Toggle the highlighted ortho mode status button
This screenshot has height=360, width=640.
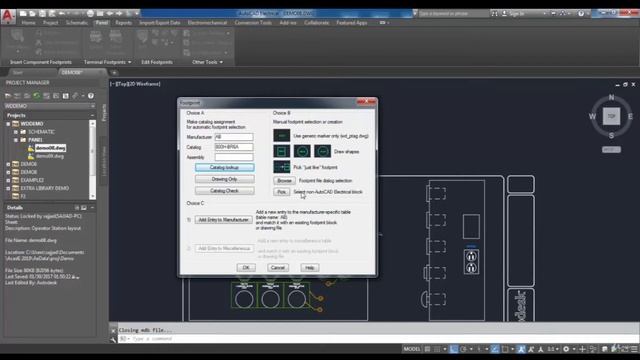pyautogui.click(x=453, y=349)
